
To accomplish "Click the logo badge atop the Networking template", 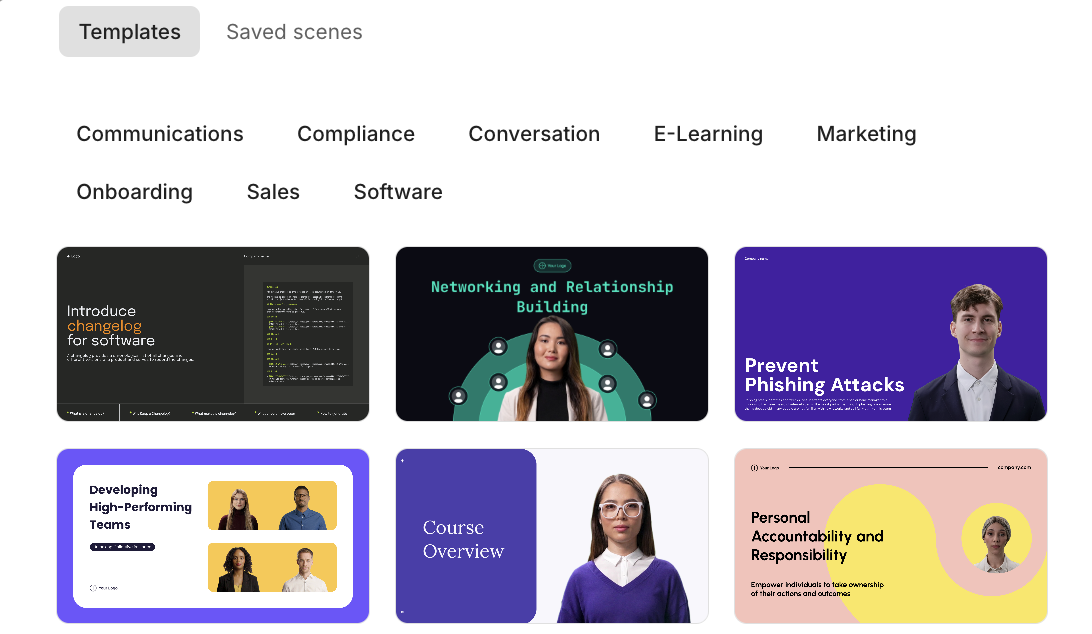I will (x=552, y=266).
